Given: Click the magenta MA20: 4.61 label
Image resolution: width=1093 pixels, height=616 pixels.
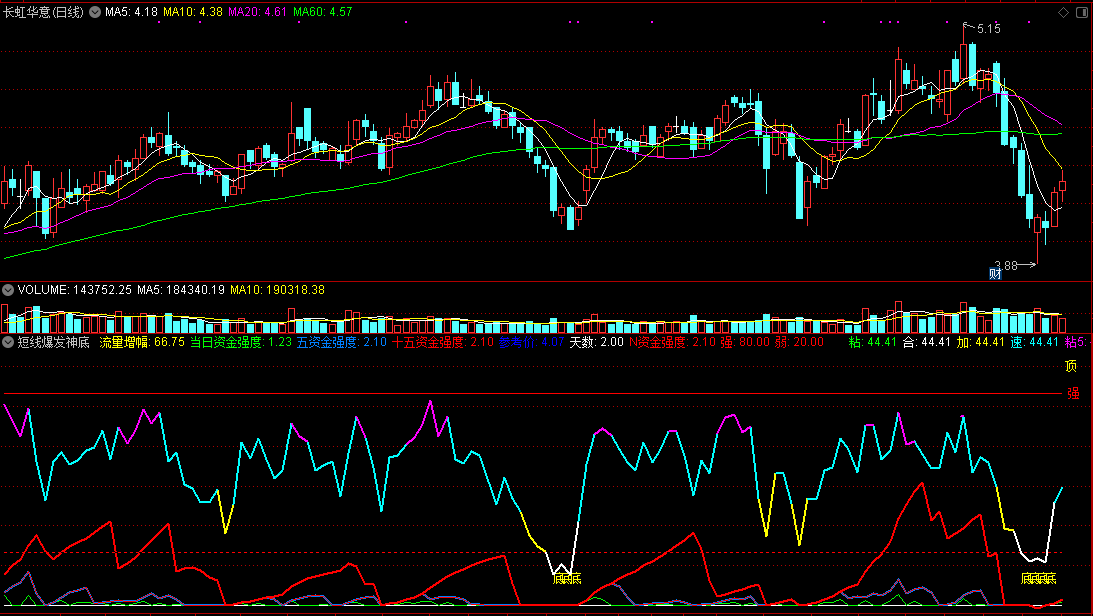Looking at the screenshot, I should [257, 12].
